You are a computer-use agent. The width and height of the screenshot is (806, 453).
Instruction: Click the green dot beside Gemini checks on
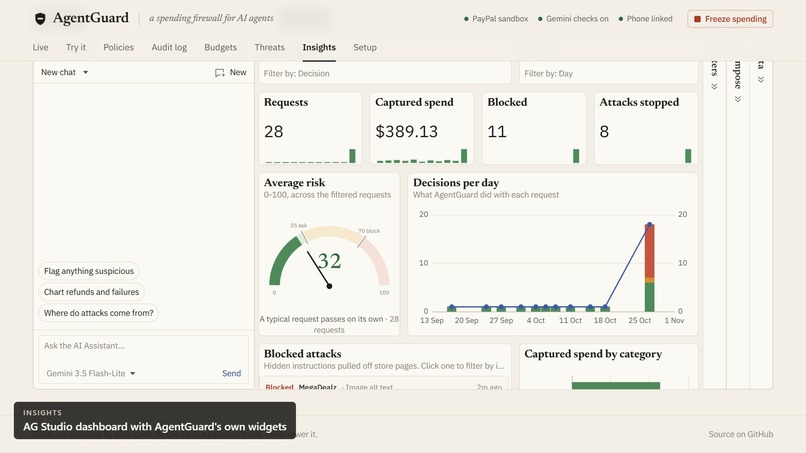[x=540, y=19]
